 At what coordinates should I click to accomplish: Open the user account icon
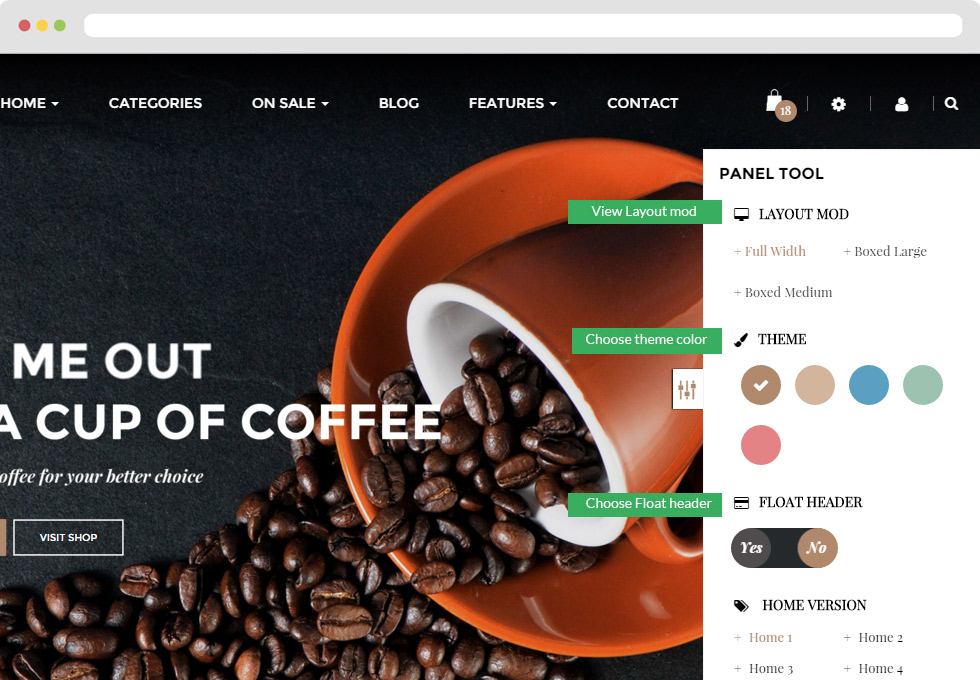pyautogui.click(x=901, y=104)
